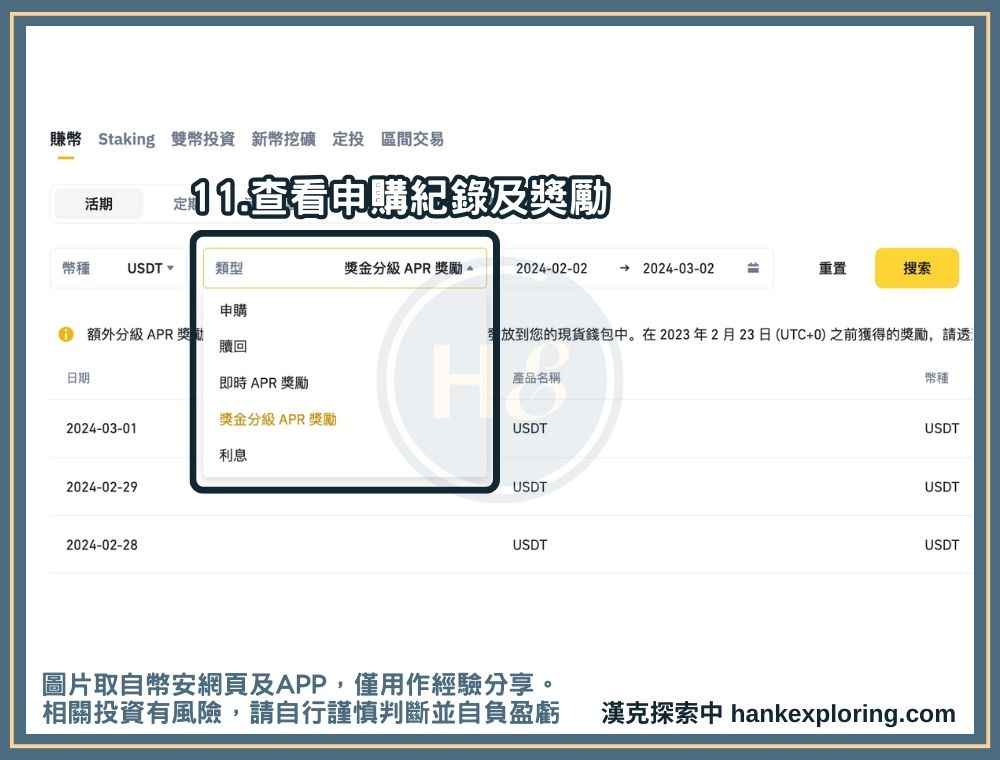Select the 2024-02-29 date row
The height and width of the screenshot is (760, 1000).
click(510, 486)
